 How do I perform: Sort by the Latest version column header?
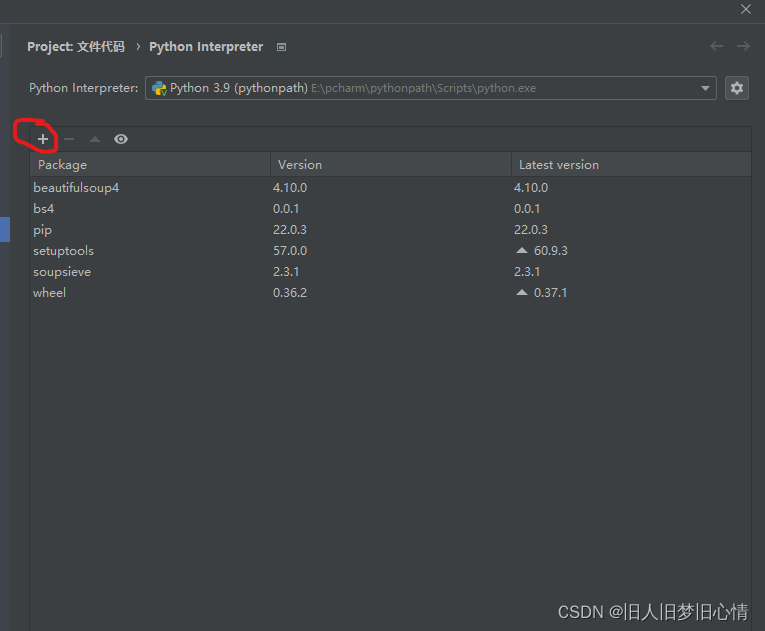click(x=631, y=164)
